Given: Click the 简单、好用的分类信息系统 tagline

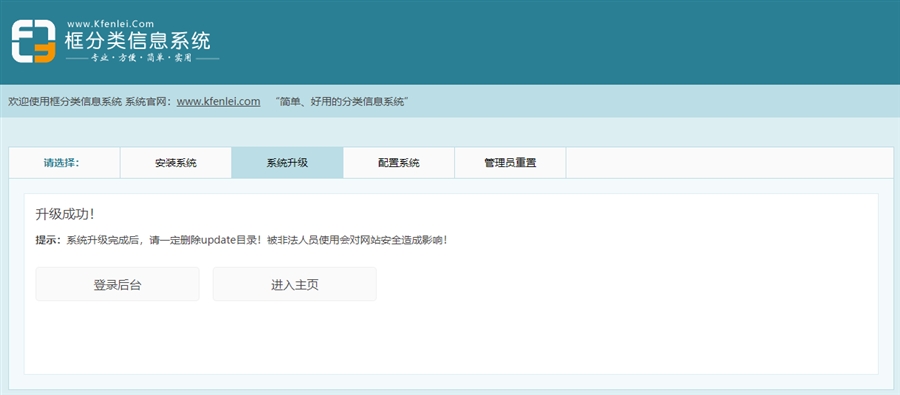Looking at the screenshot, I should click(341, 102).
